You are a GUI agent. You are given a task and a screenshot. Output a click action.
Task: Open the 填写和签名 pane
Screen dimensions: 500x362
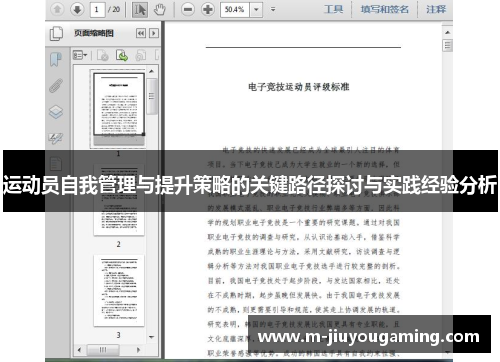(x=385, y=9)
